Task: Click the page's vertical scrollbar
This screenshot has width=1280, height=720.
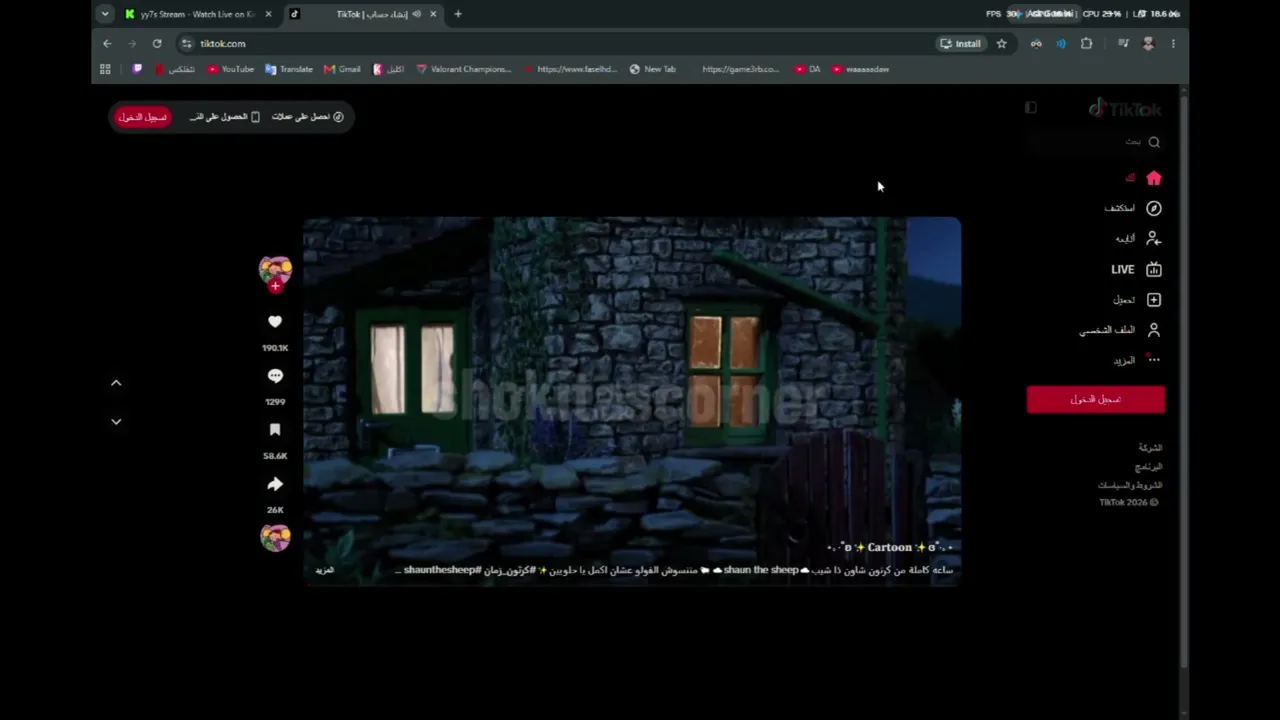Action: point(1184,380)
